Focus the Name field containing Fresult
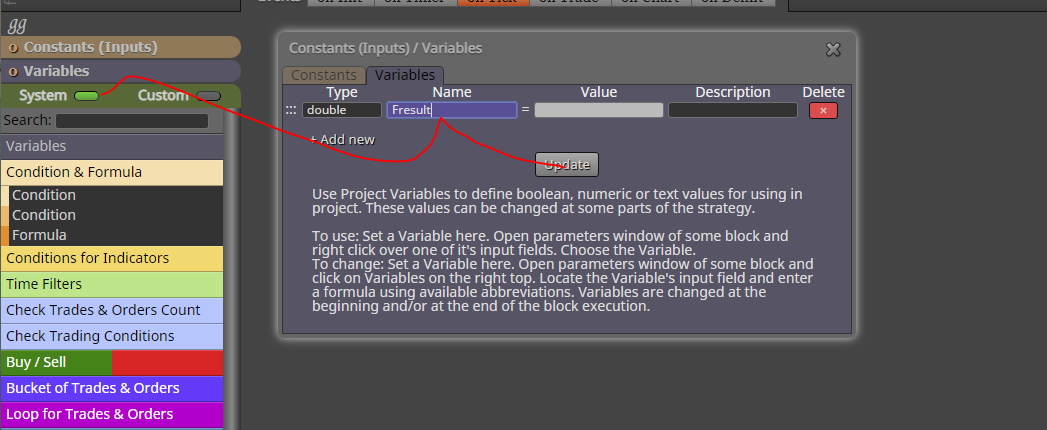This screenshot has height=430, width=1047. point(451,110)
